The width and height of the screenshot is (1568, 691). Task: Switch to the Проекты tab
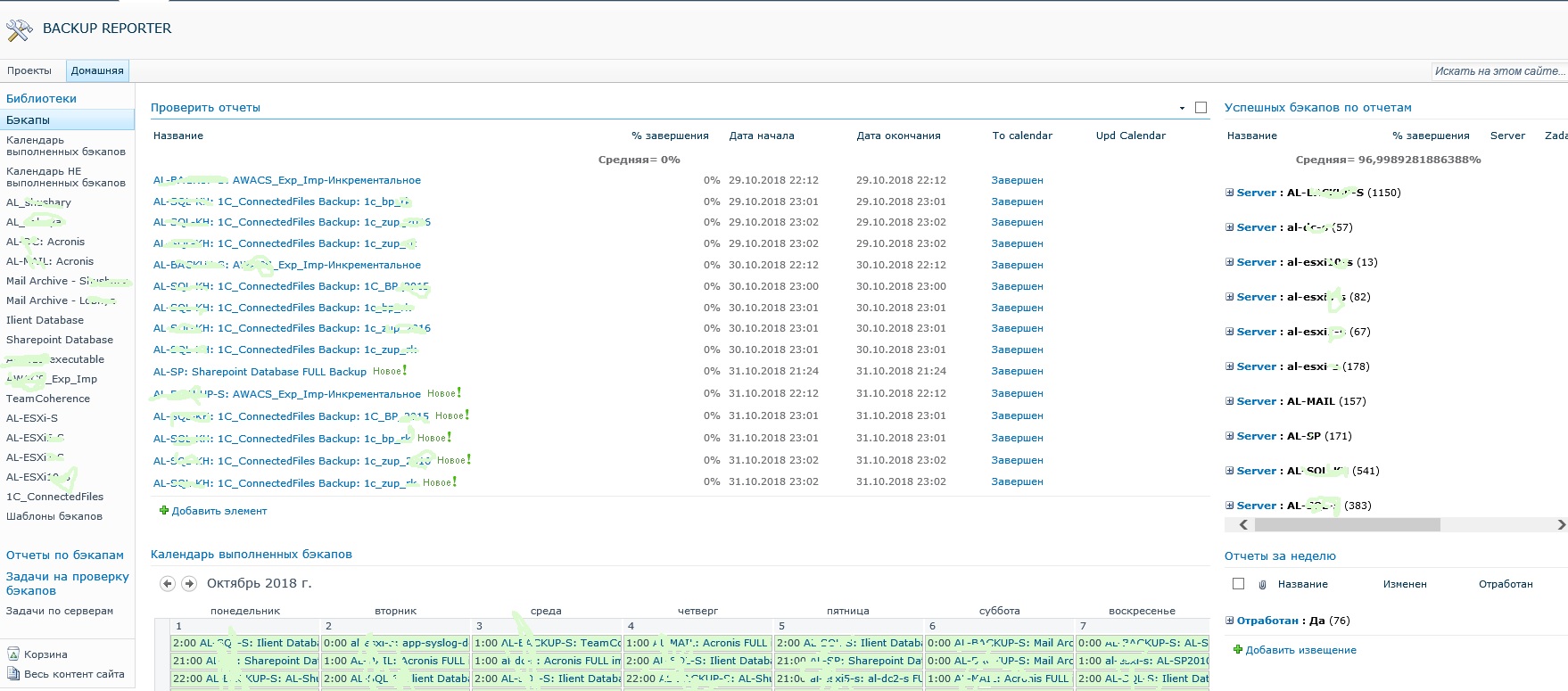(x=29, y=70)
